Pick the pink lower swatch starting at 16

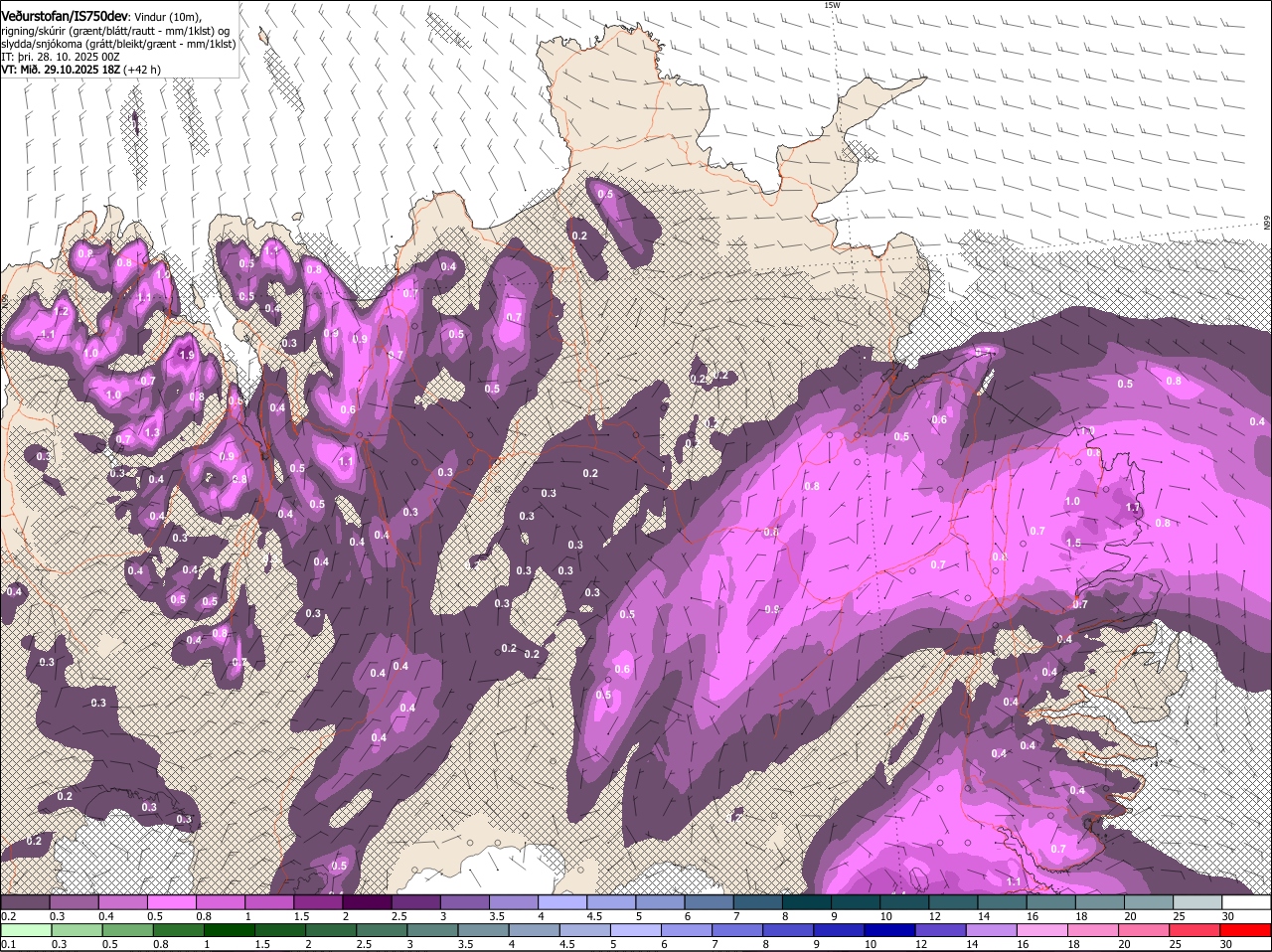click(x=1041, y=930)
